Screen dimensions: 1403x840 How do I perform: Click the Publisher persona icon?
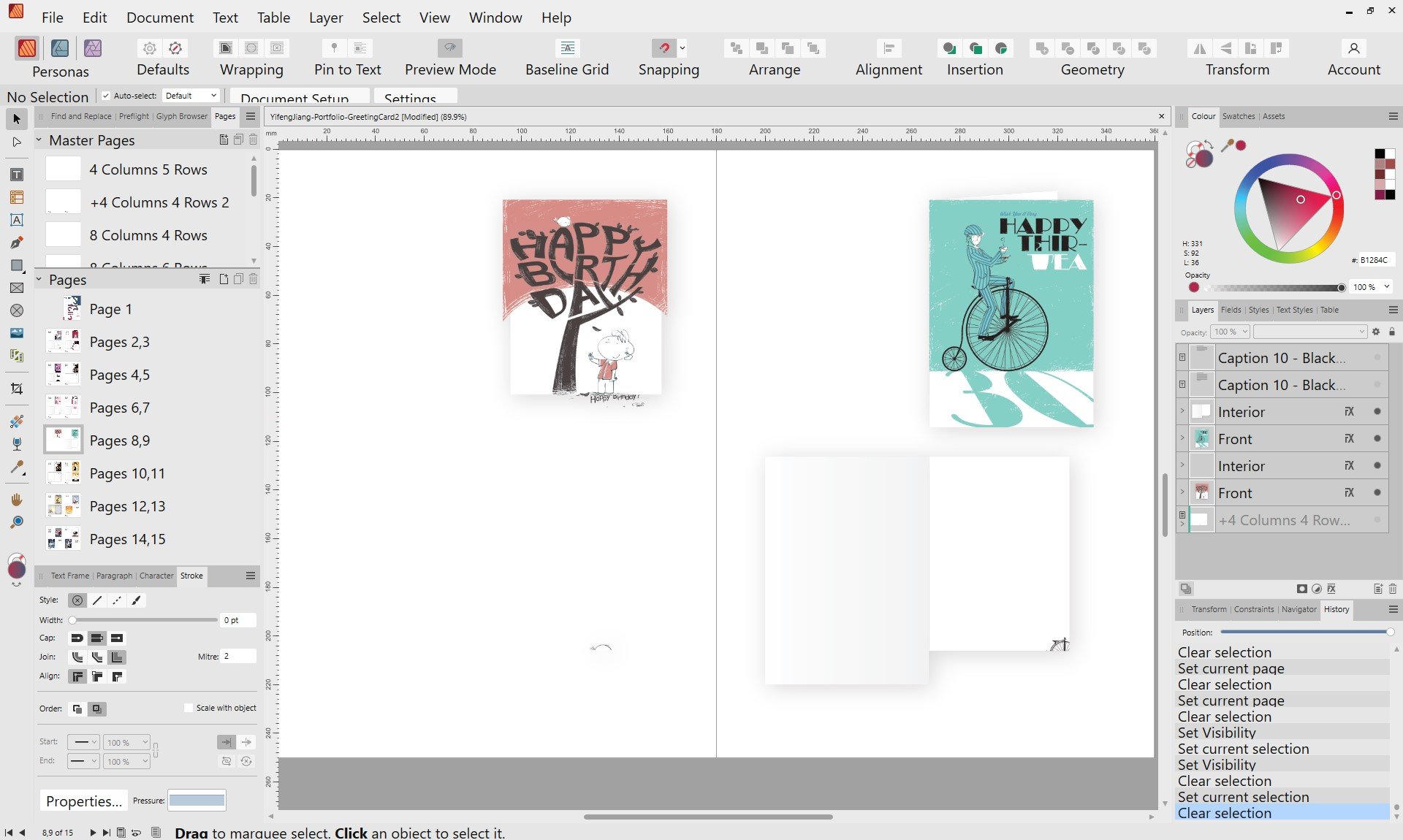(27, 48)
